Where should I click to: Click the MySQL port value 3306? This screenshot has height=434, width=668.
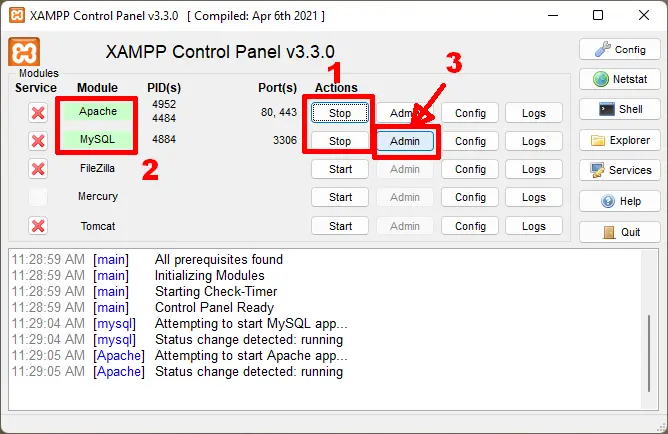285,140
